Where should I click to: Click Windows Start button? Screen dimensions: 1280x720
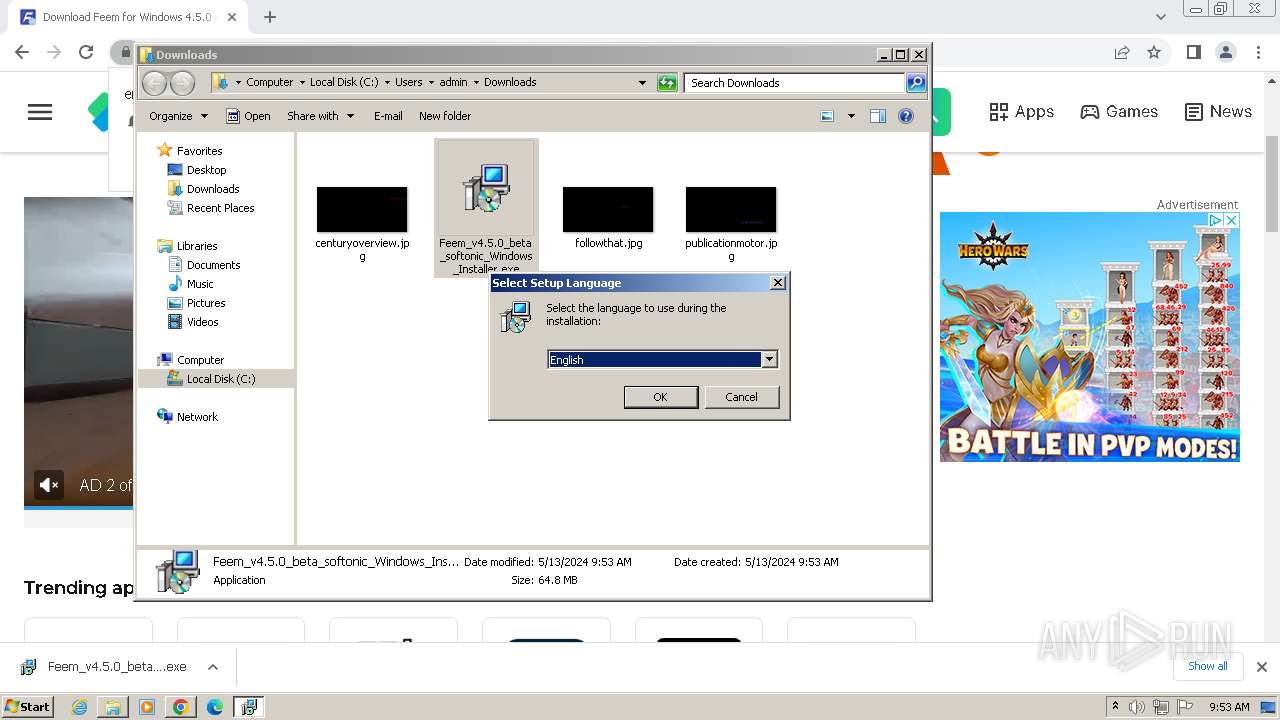[x=27, y=706]
